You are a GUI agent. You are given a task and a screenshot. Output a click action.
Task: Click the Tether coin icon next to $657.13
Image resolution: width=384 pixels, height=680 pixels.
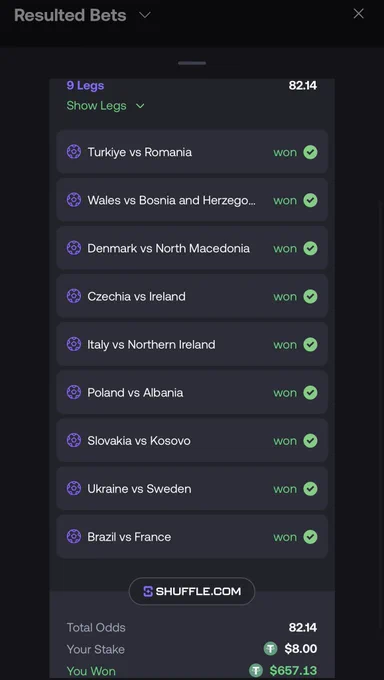pos(256,670)
